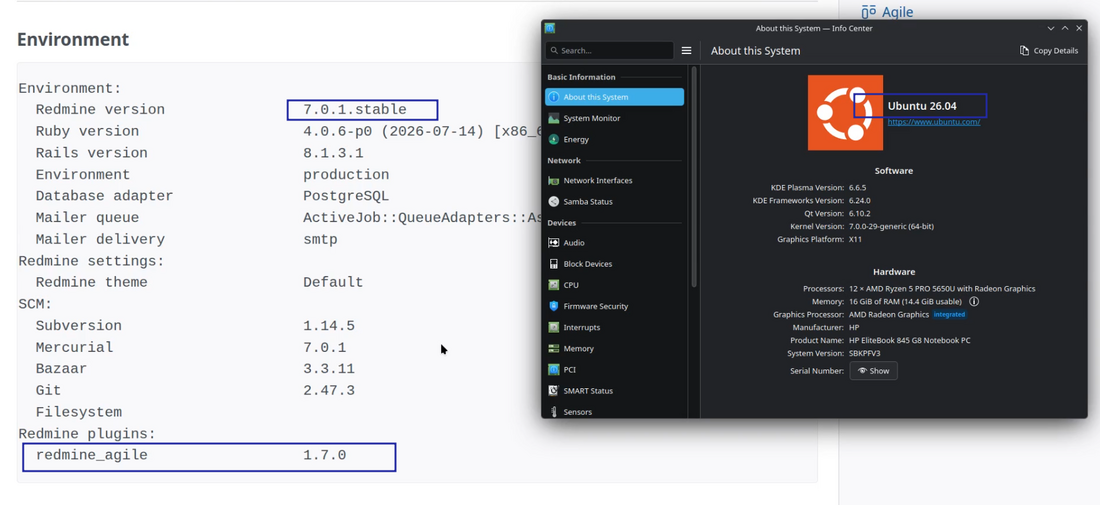Screen dimensions: 1100x505
Task: Click the Firmware Security shield icon
Action: 554,306
